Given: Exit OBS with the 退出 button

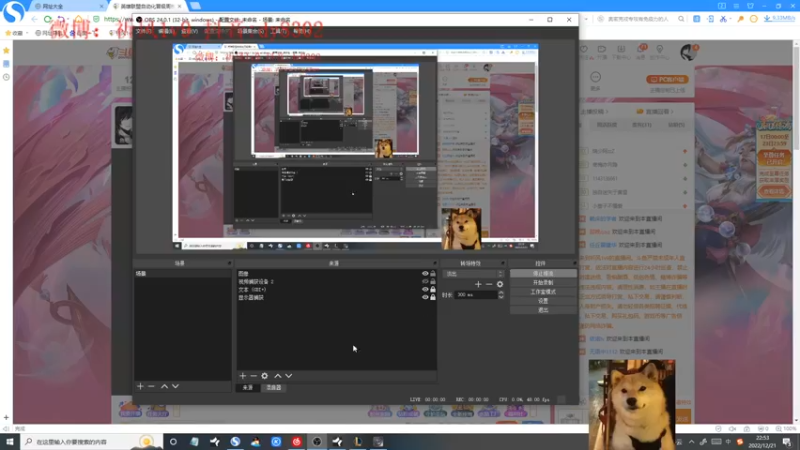Looking at the screenshot, I should 543,310.
